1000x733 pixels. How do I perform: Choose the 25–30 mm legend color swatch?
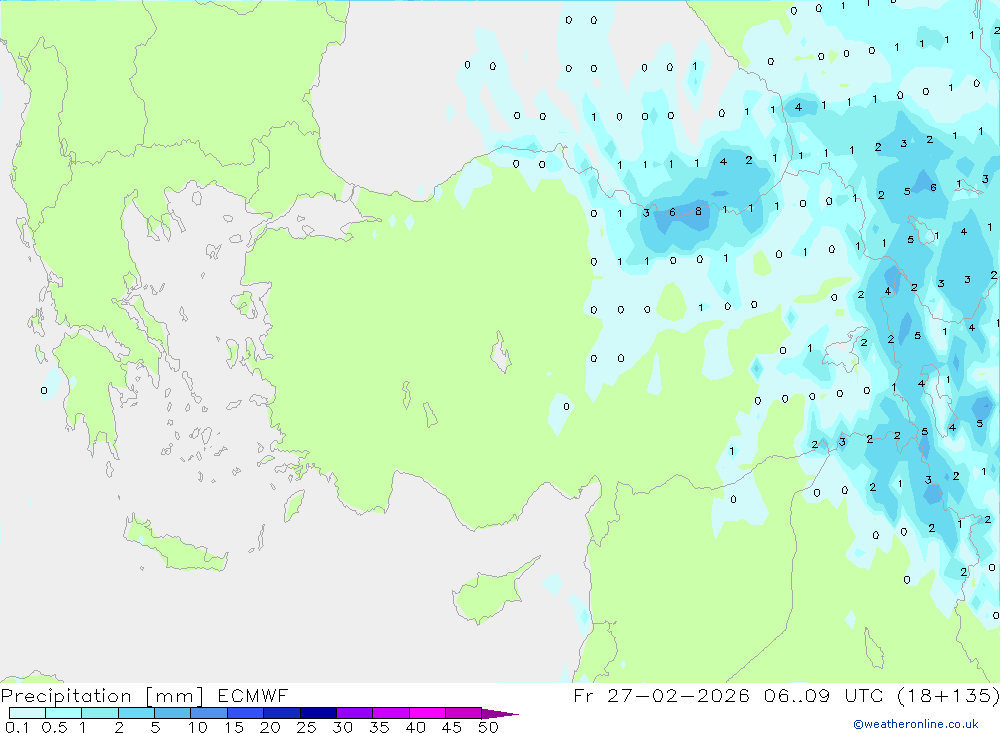point(318,713)
